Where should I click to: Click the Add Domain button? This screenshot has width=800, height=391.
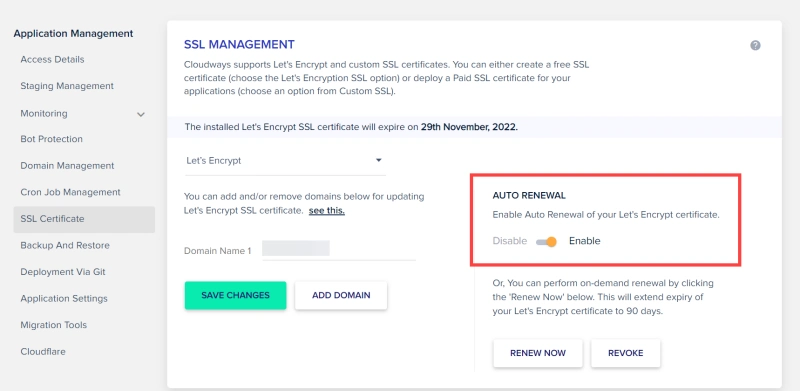(x=341, y=295)
